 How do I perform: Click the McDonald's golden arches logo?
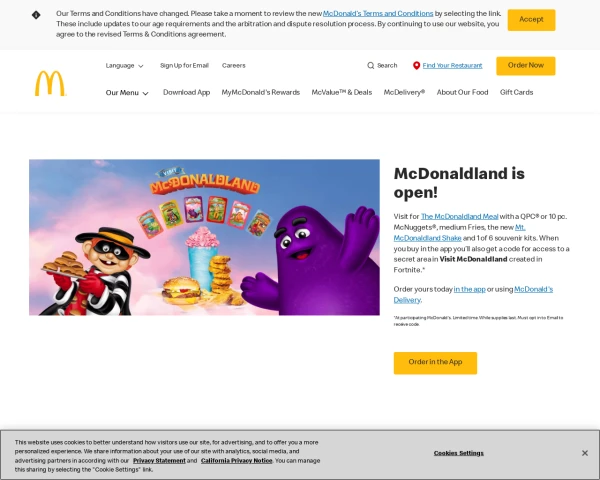click(x=51, y=83)
